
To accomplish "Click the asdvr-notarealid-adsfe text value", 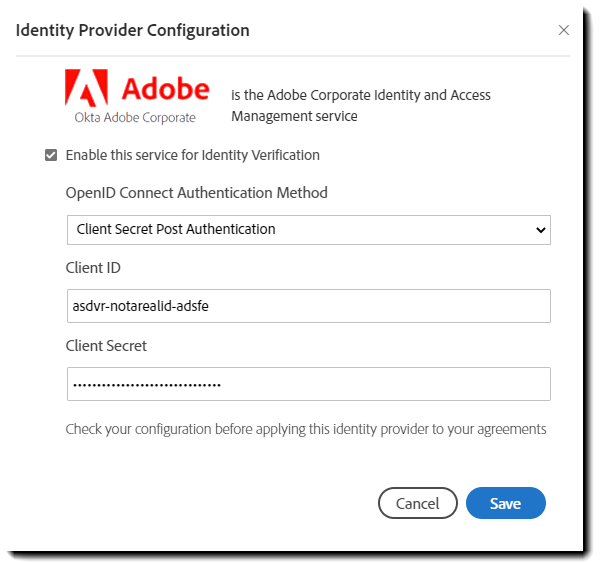I will pos(141,307).
